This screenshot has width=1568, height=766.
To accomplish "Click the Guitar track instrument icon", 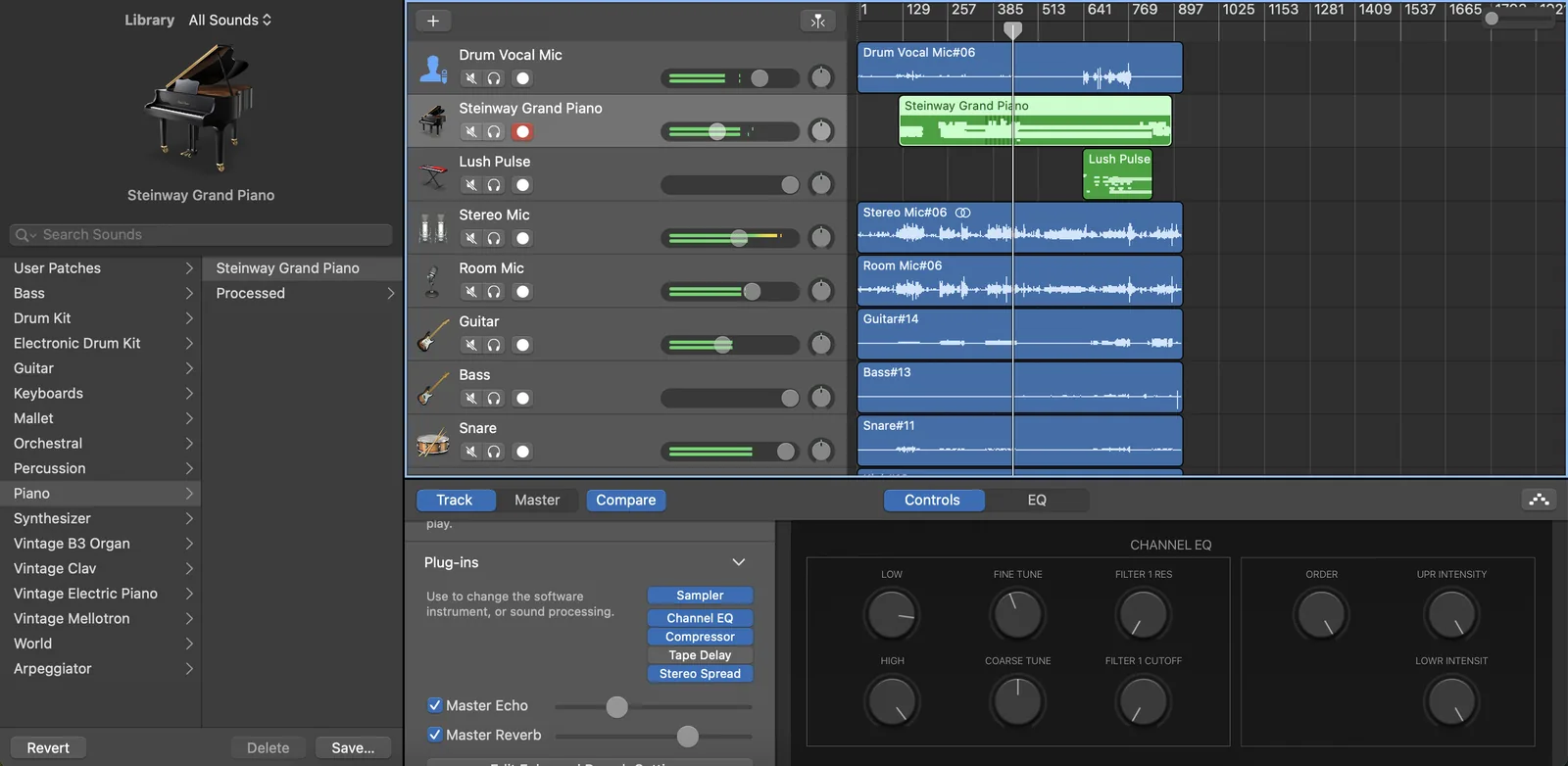I will [x=432, y=334].
